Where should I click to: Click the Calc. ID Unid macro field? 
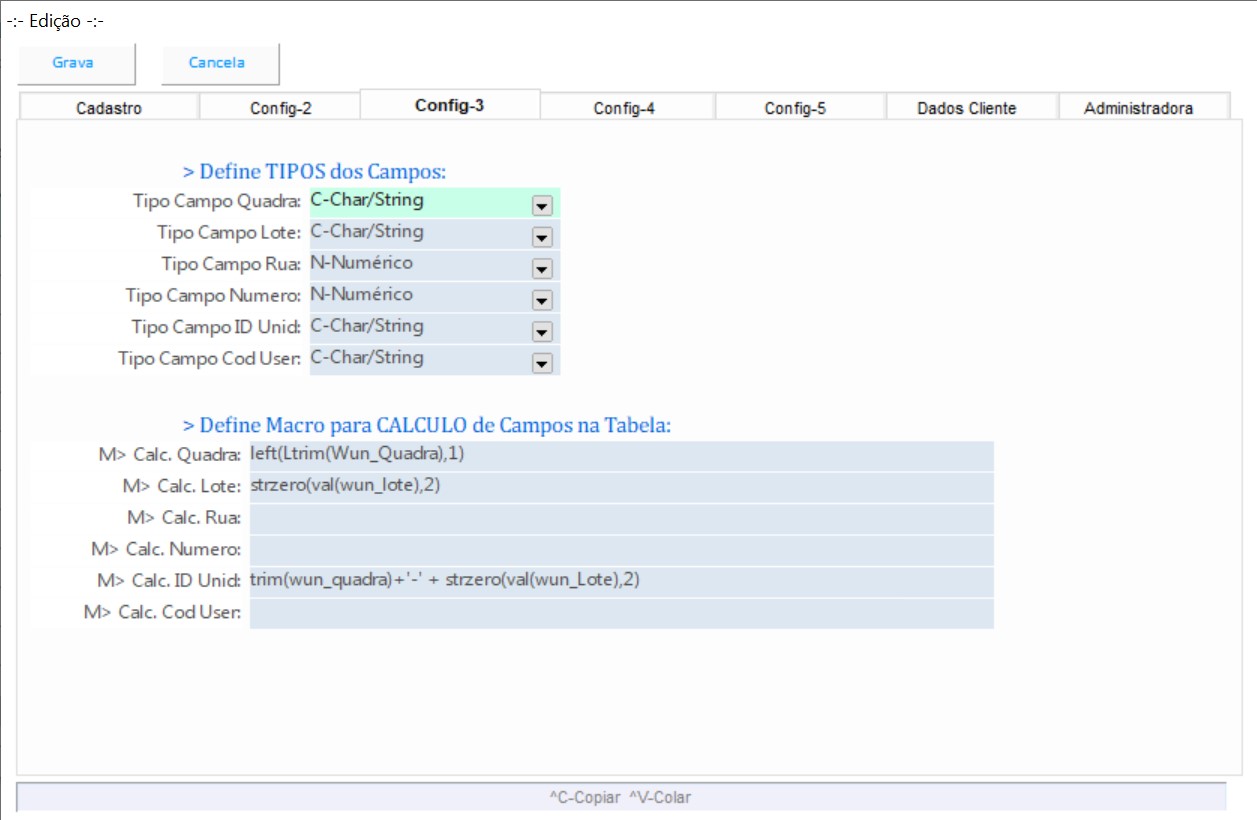coord(620,582)
